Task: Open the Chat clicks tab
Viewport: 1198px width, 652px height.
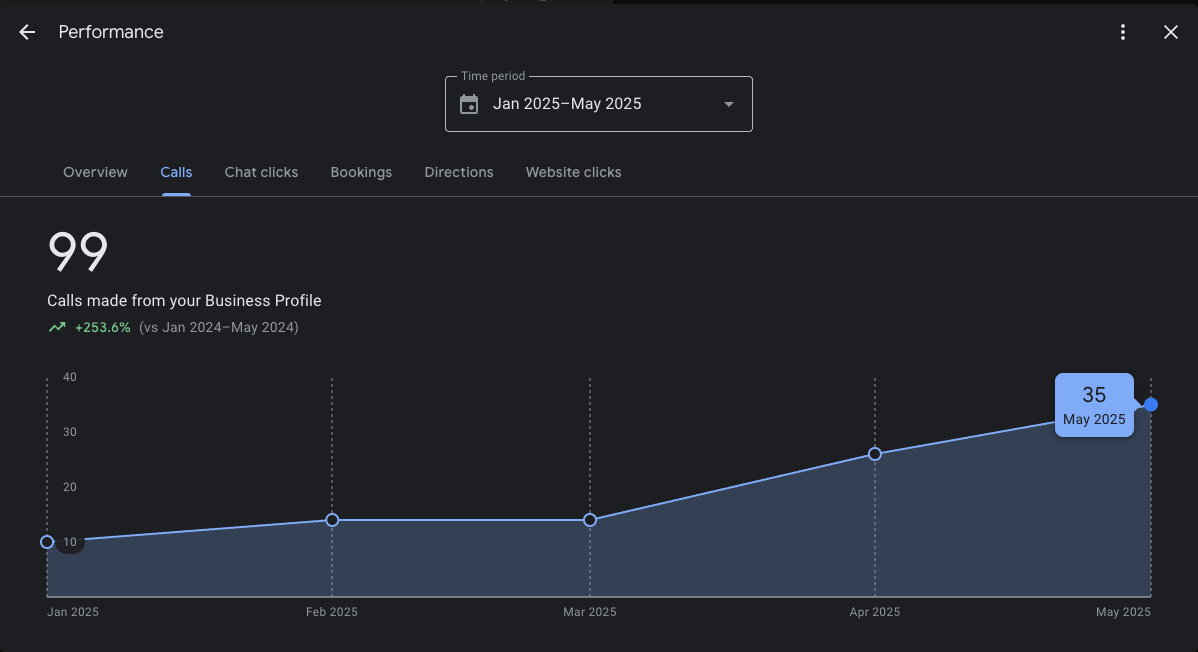Action: click(261, 173)
